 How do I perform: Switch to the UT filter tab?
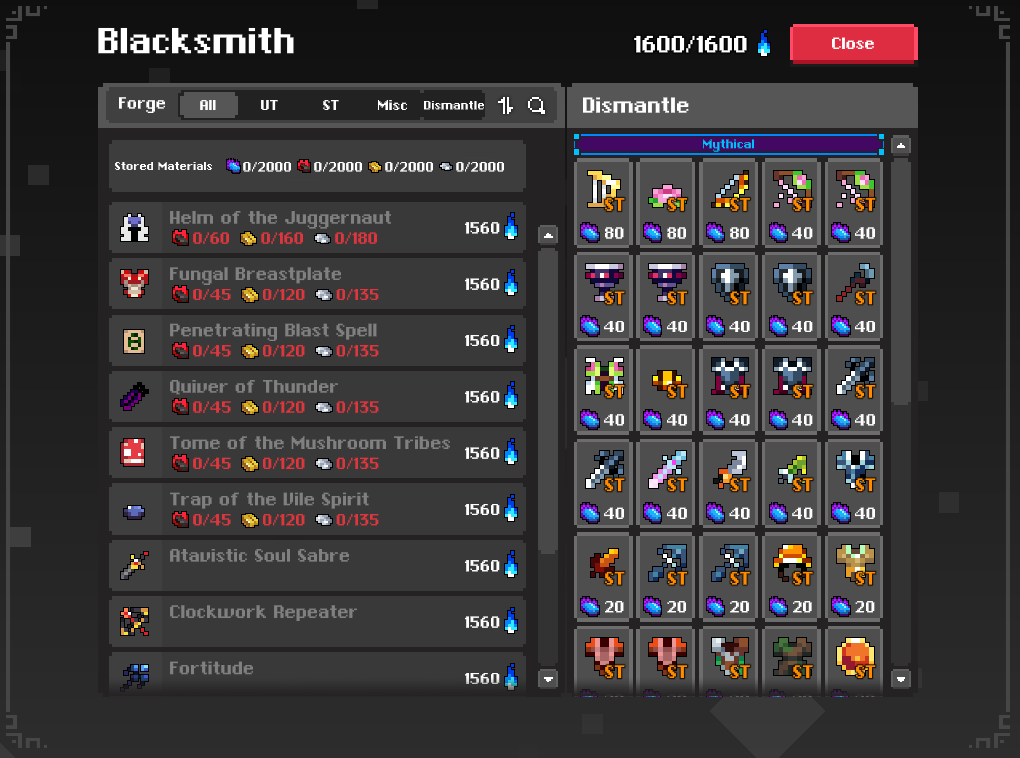(x=269, y=105)
